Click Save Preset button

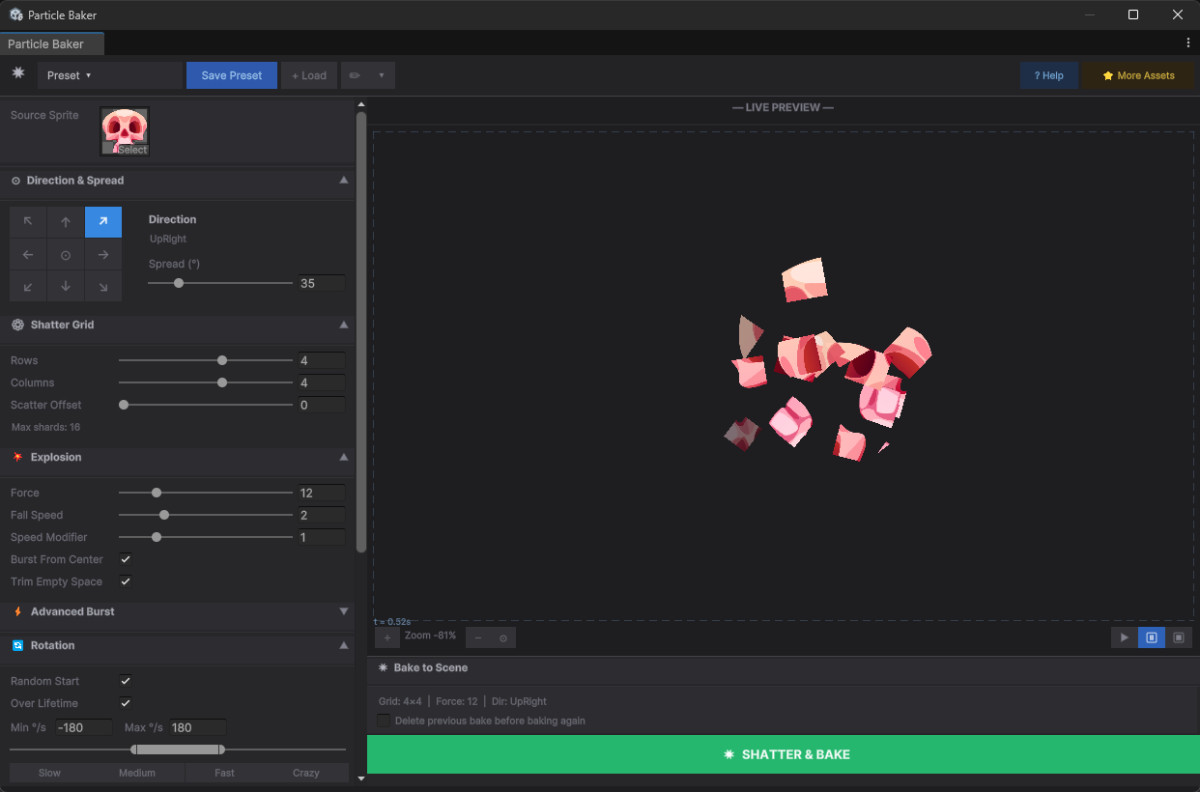pos(232,75)
